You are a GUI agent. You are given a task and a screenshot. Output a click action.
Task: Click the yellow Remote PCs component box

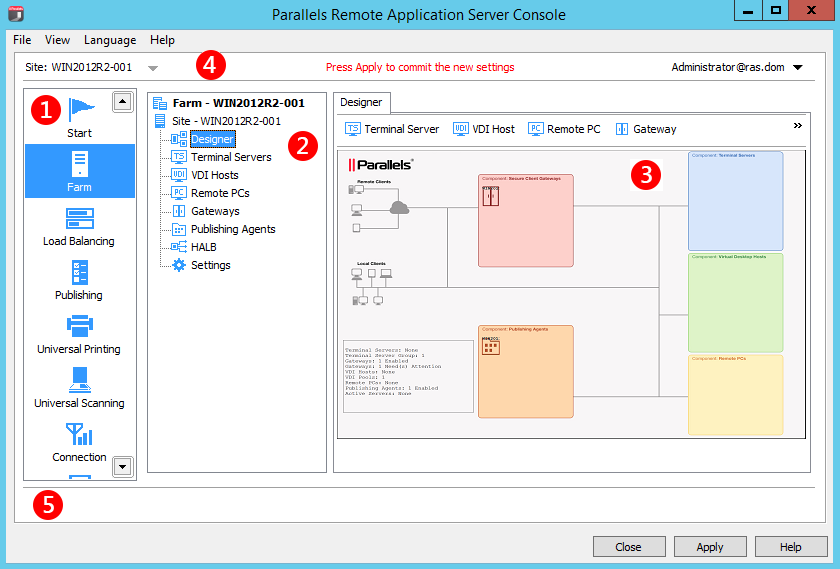[736, 395]
